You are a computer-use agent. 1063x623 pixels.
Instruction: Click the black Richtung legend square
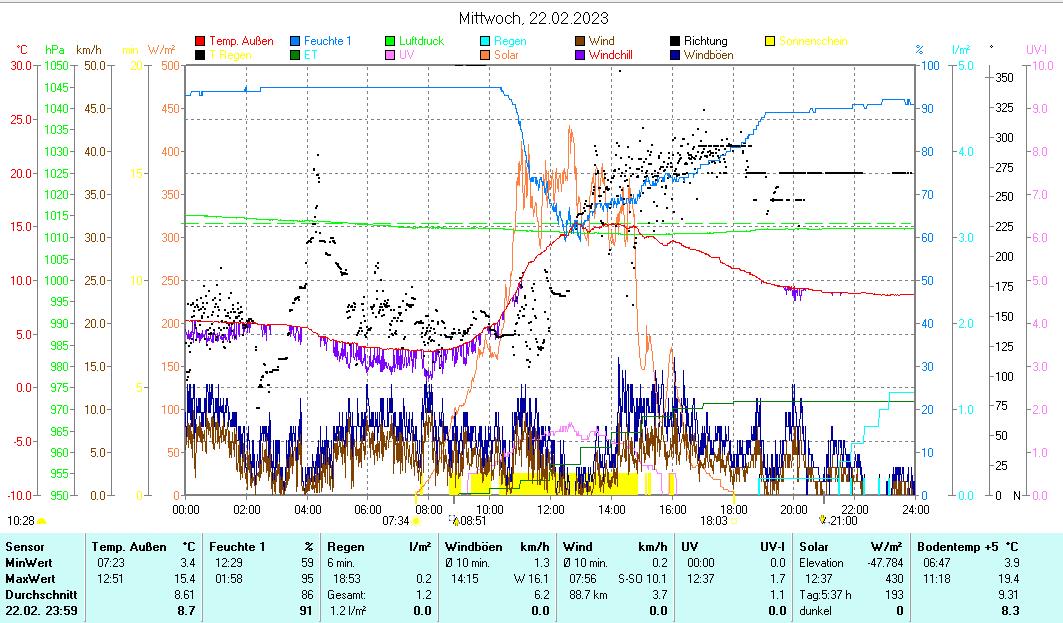(676, 41)
